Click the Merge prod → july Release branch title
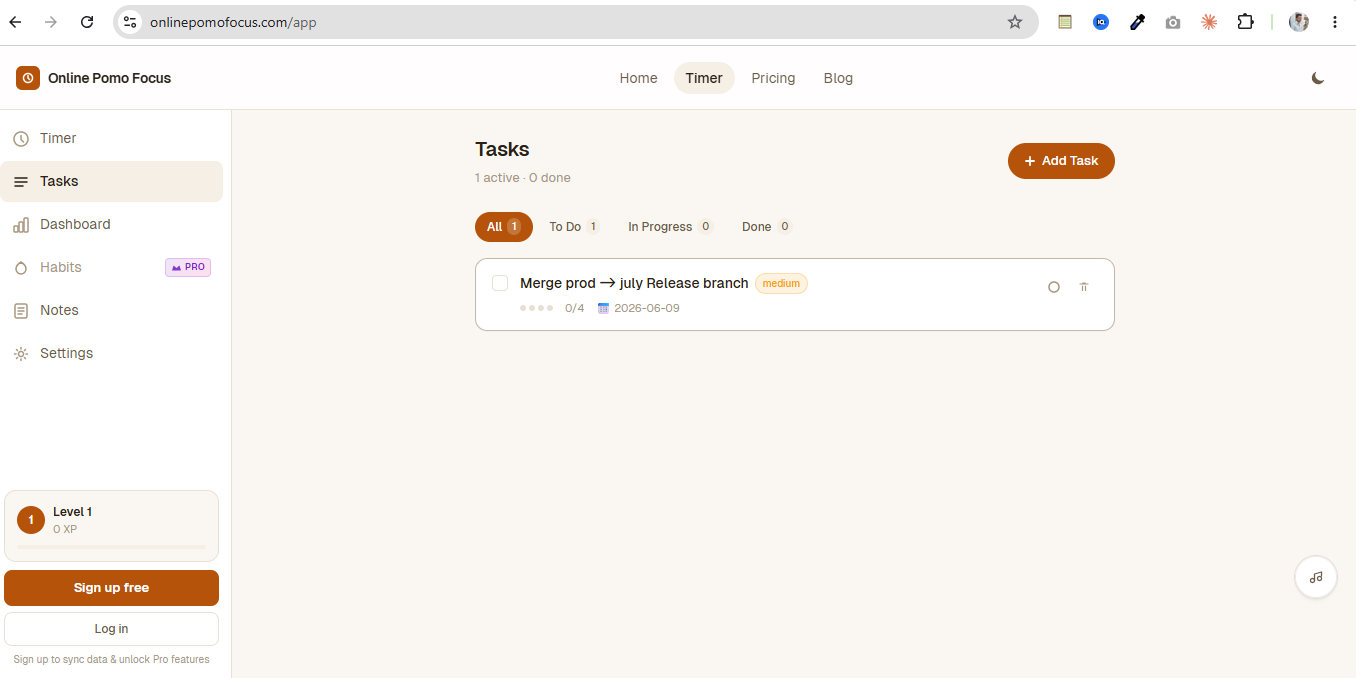The image size is (1356, 678). pos(634,283)
